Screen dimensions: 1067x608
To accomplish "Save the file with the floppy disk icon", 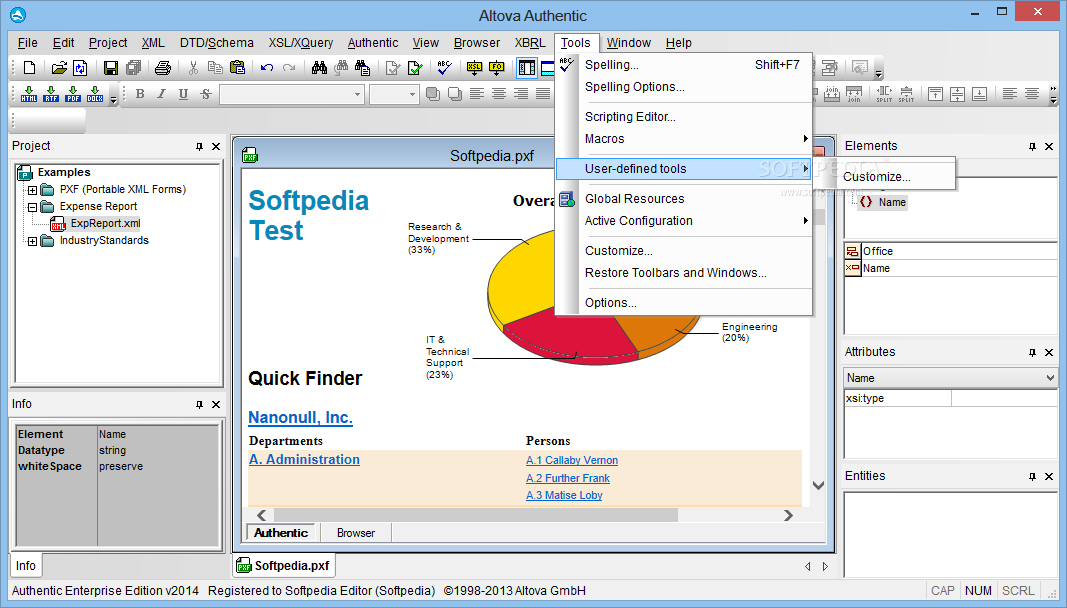I will [111, 67].
